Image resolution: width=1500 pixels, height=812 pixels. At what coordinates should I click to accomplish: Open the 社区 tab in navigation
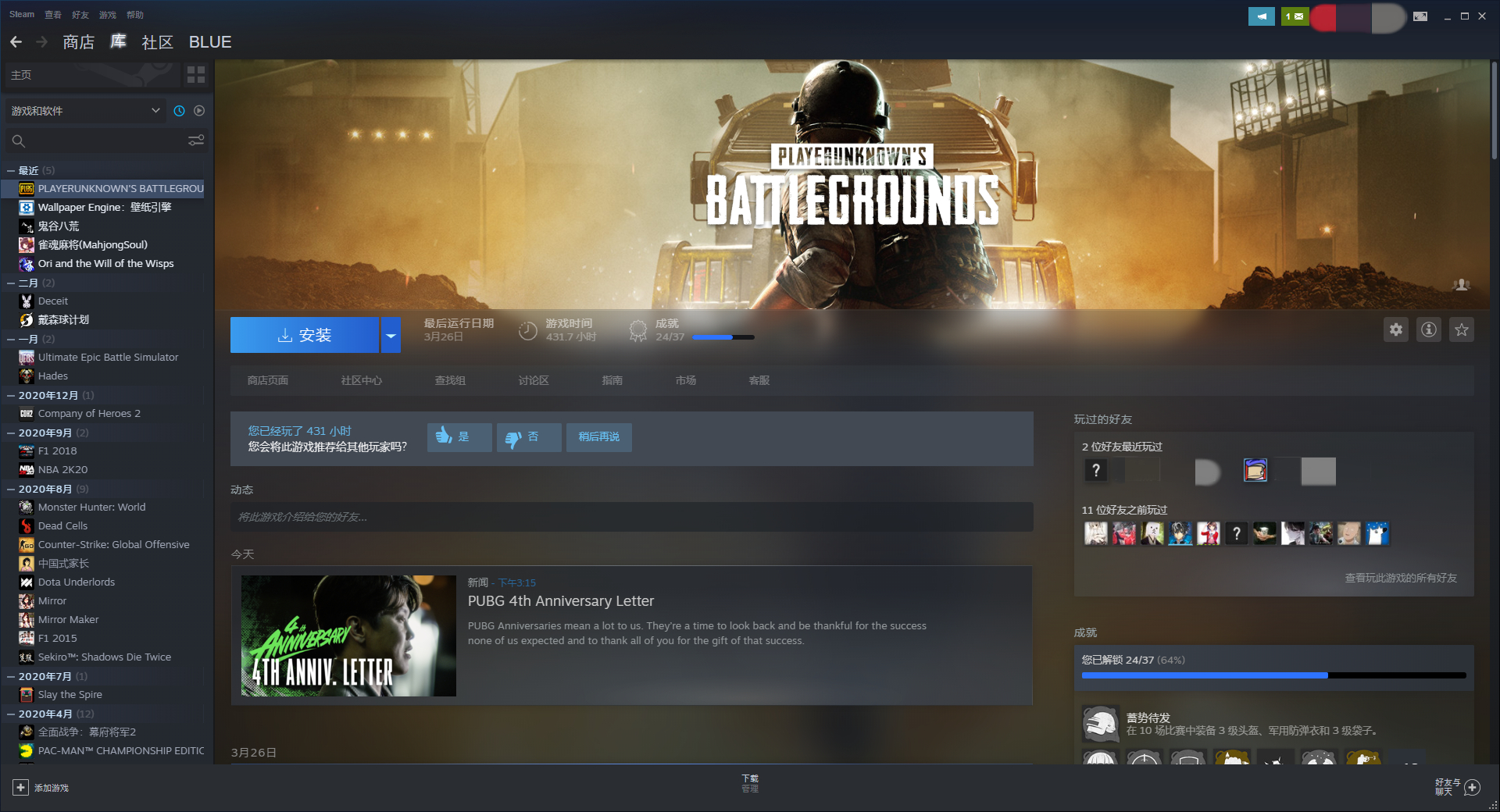[157, 42]
